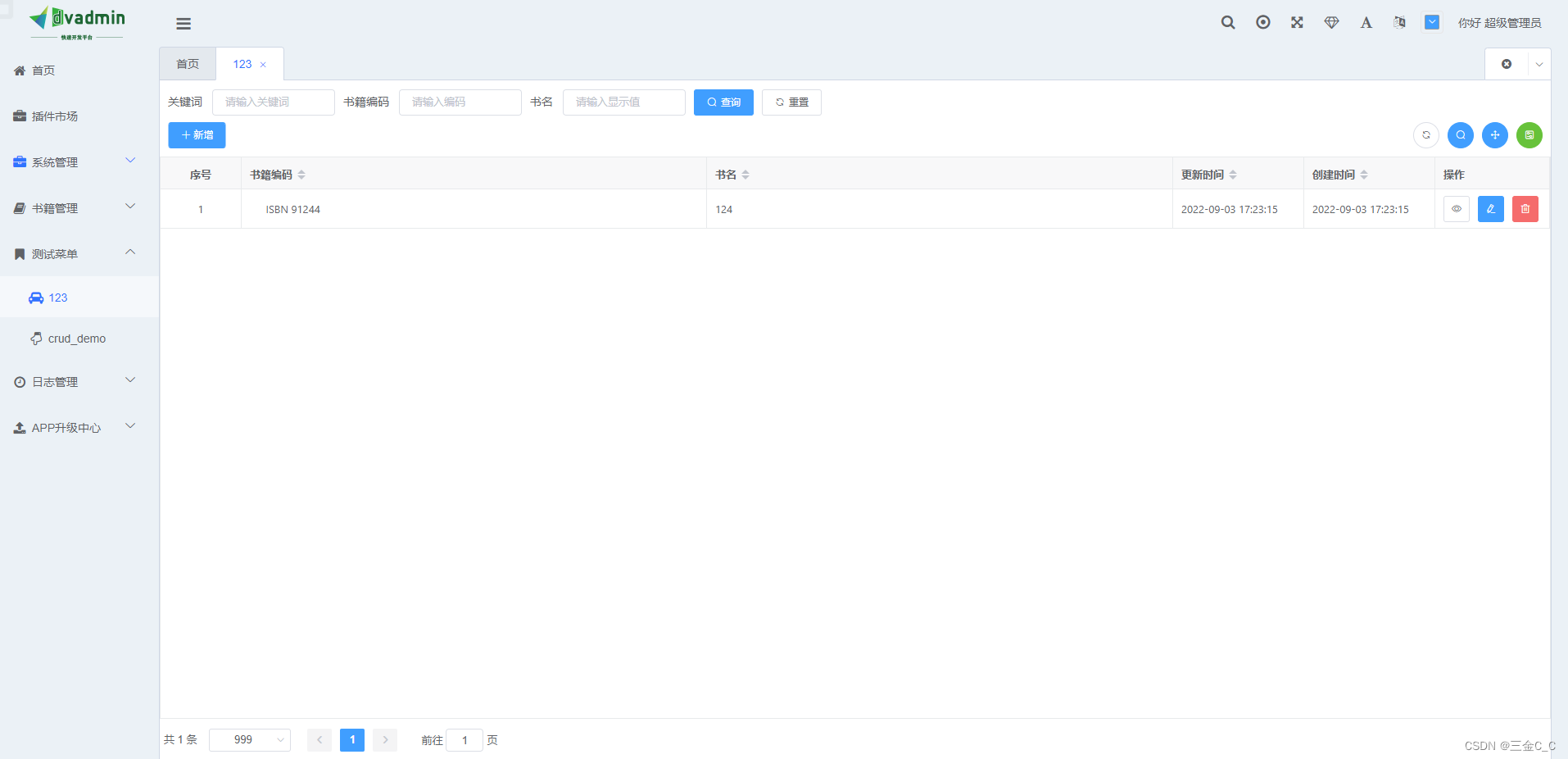This screenshot has width=1568, height=759.
Task: Sort by 书名 column
Action: 745,175
